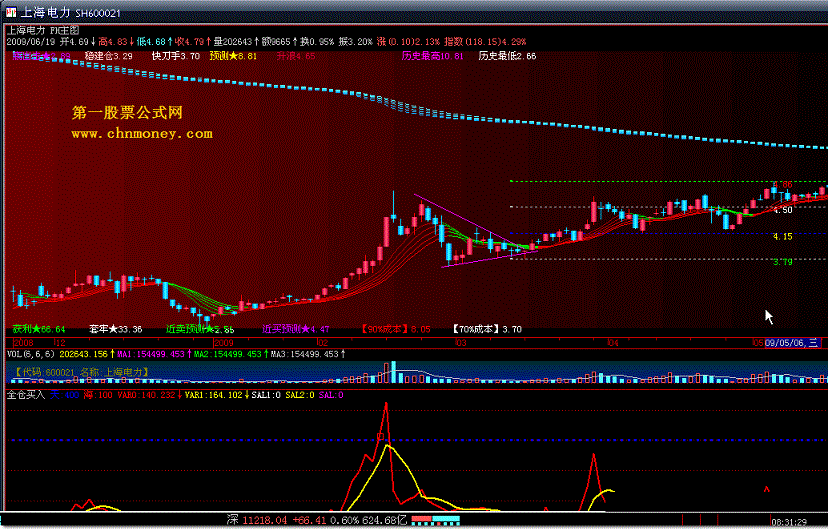Click the 上海电力 SH600021 window title
Screen dimensions: 828x531
coord(70,13)
